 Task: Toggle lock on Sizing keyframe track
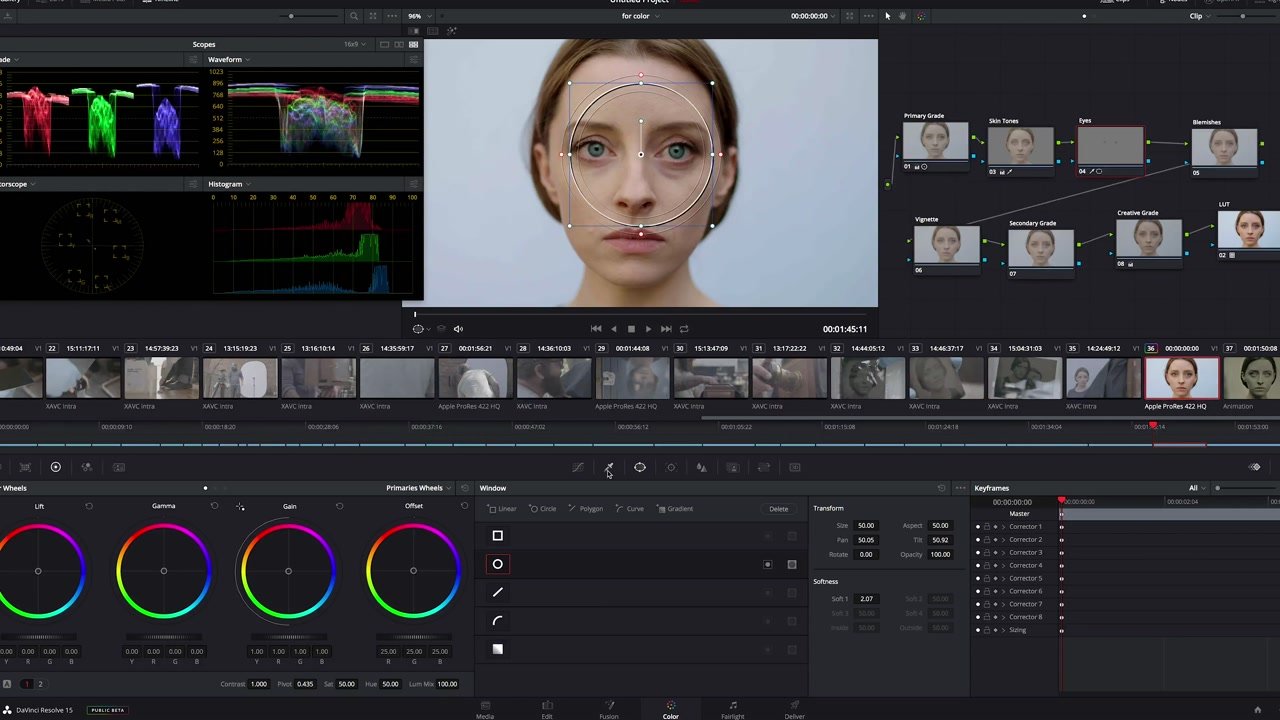(x=987, y=630)
